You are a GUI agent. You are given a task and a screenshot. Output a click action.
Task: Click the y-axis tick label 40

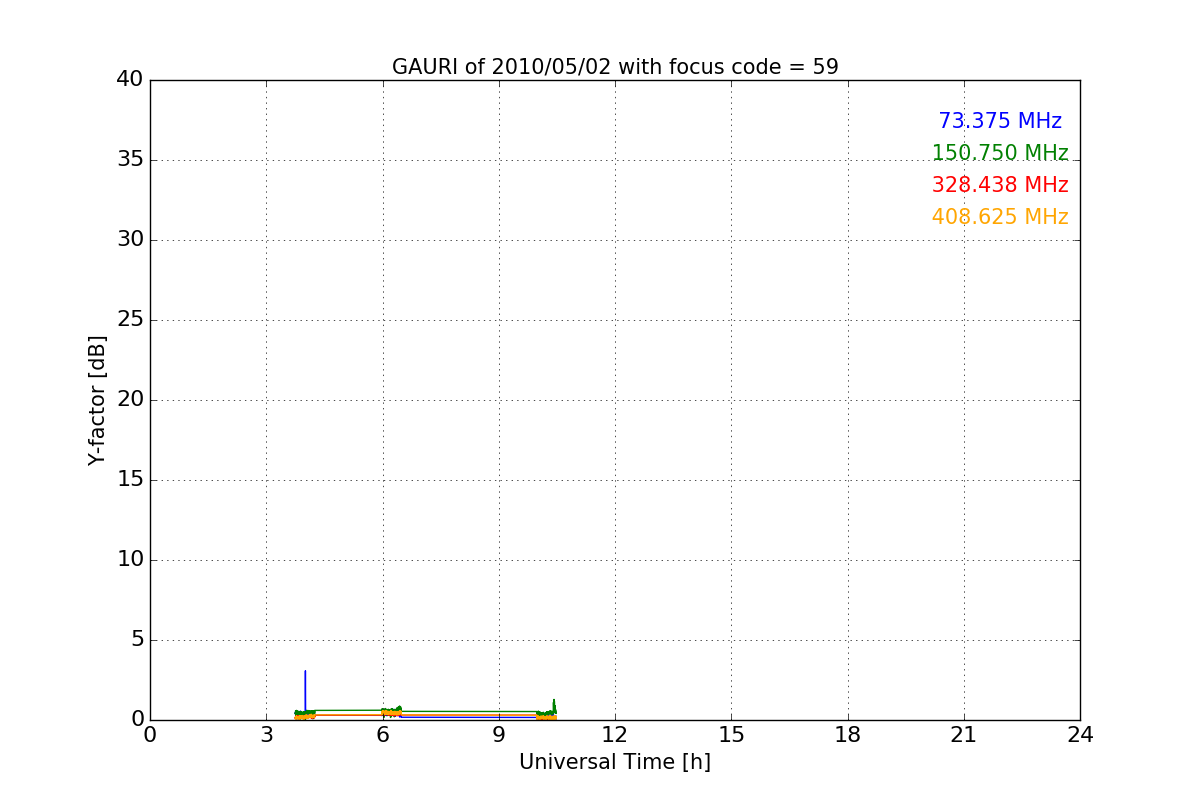[130, 80]
